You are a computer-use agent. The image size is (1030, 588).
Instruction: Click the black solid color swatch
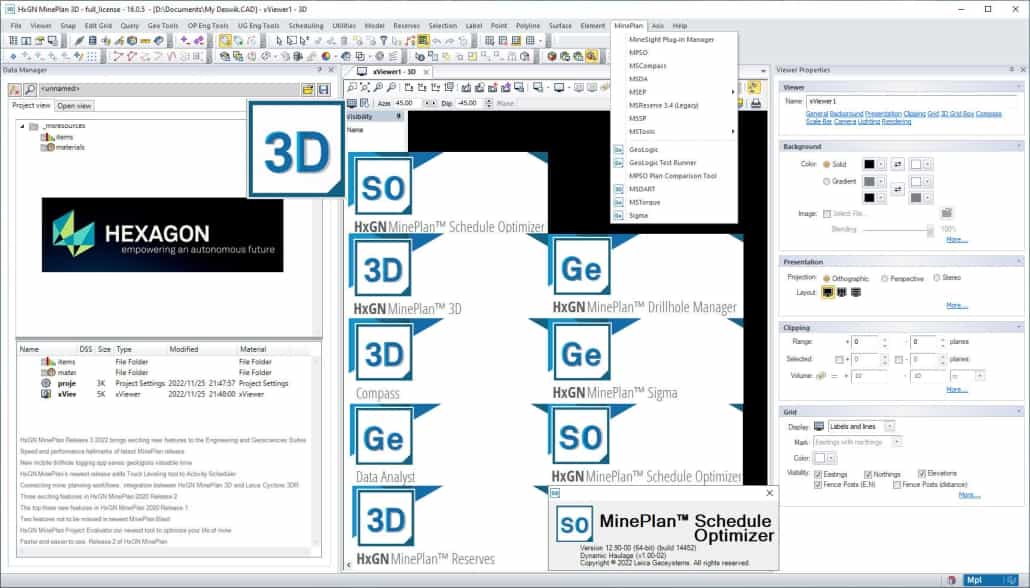(x=869, y=164)
